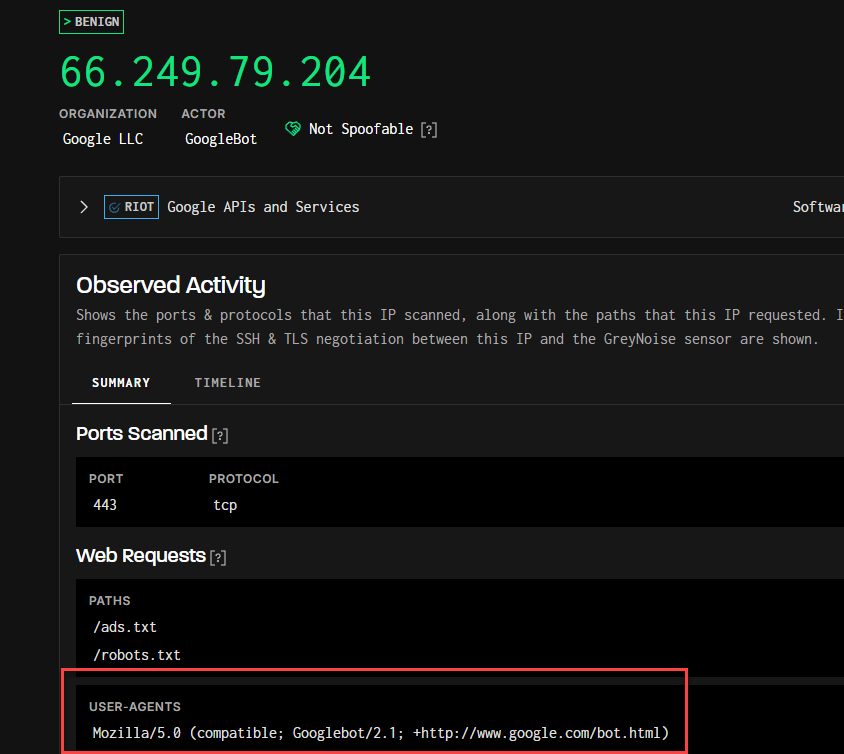Click the ORGANIZATION label
The image size is (844, 754).
point(108,114)
